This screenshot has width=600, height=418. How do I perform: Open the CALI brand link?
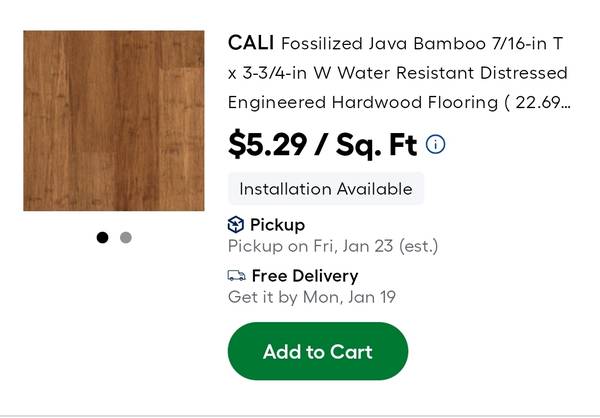[x=251, y=43]
